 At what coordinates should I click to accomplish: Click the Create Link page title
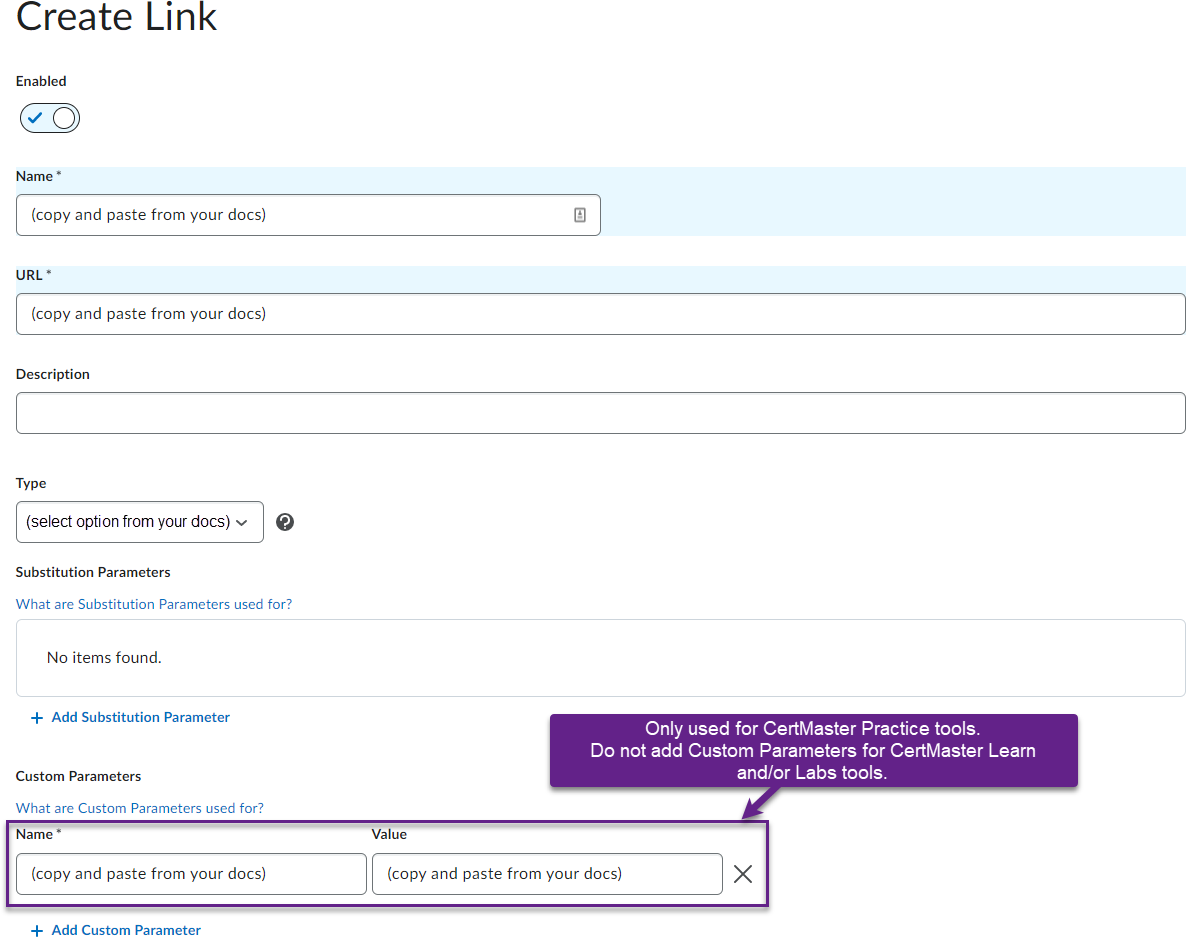point(116,17)
